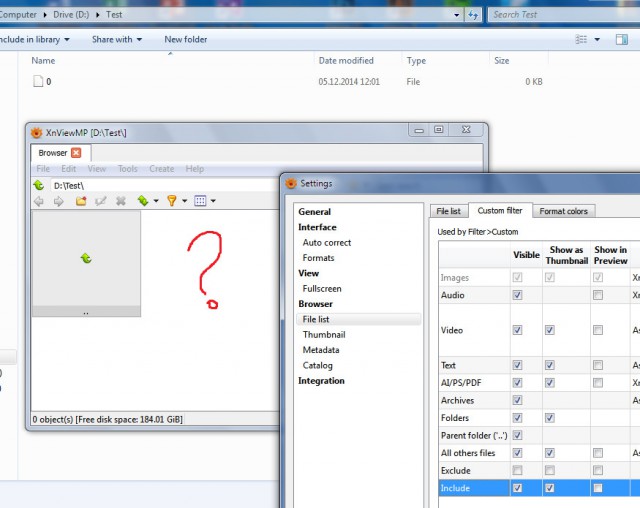Toggle Show as Thumbnail for Folders
640x508 pixels.
point(550,418)
